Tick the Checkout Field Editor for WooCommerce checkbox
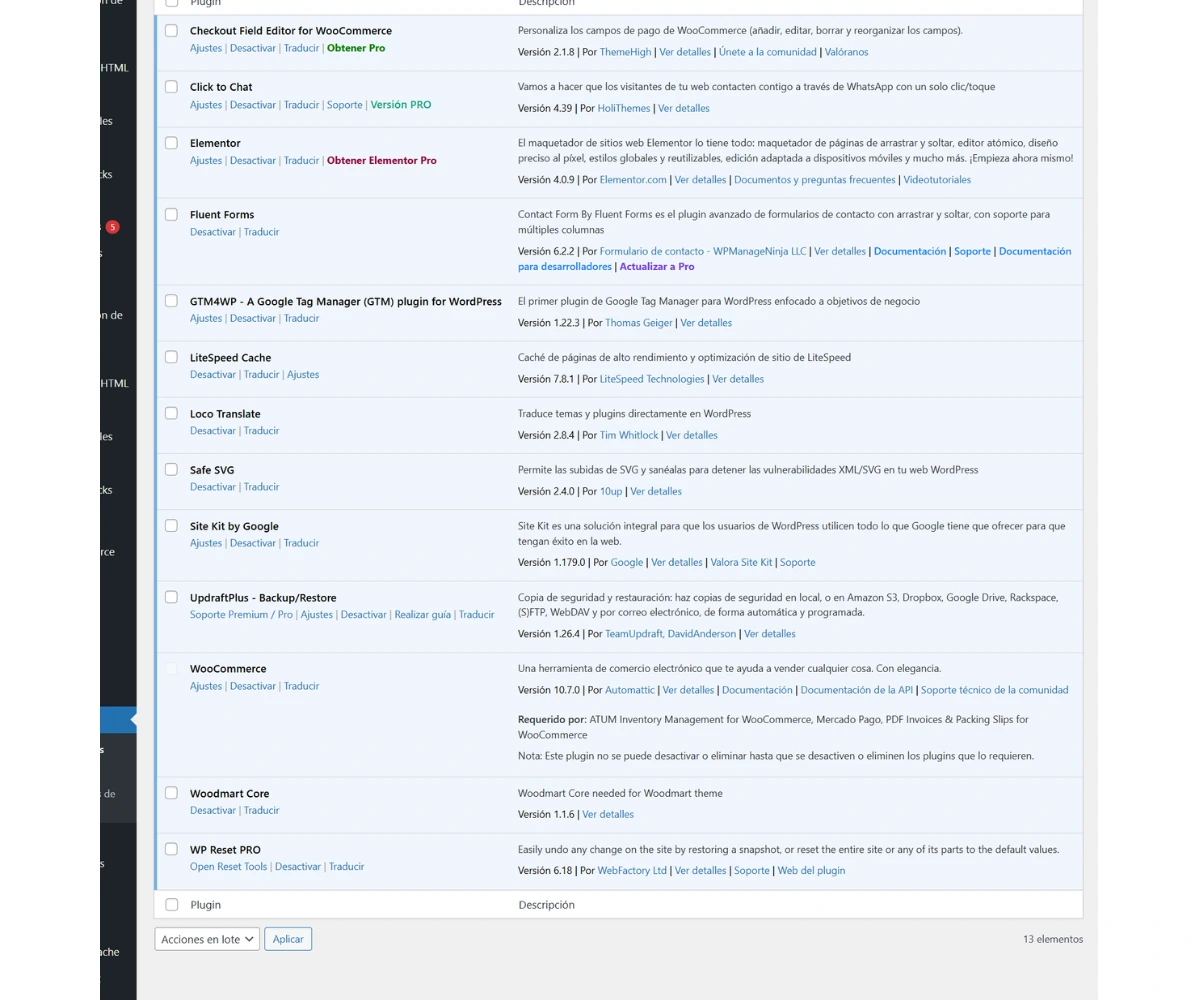The width and height of the screenshot is (1200, 1000). [x=171, y=31]
